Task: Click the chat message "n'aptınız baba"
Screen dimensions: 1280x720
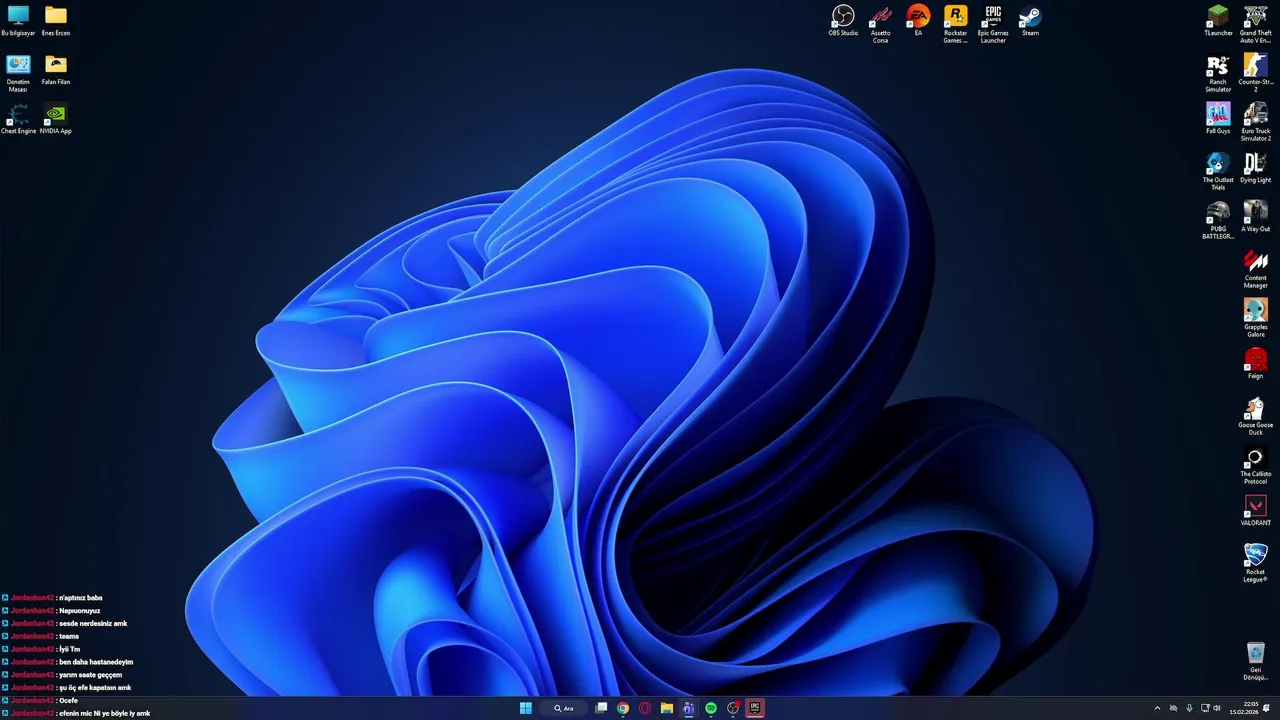Action: (x=81, y=598)
